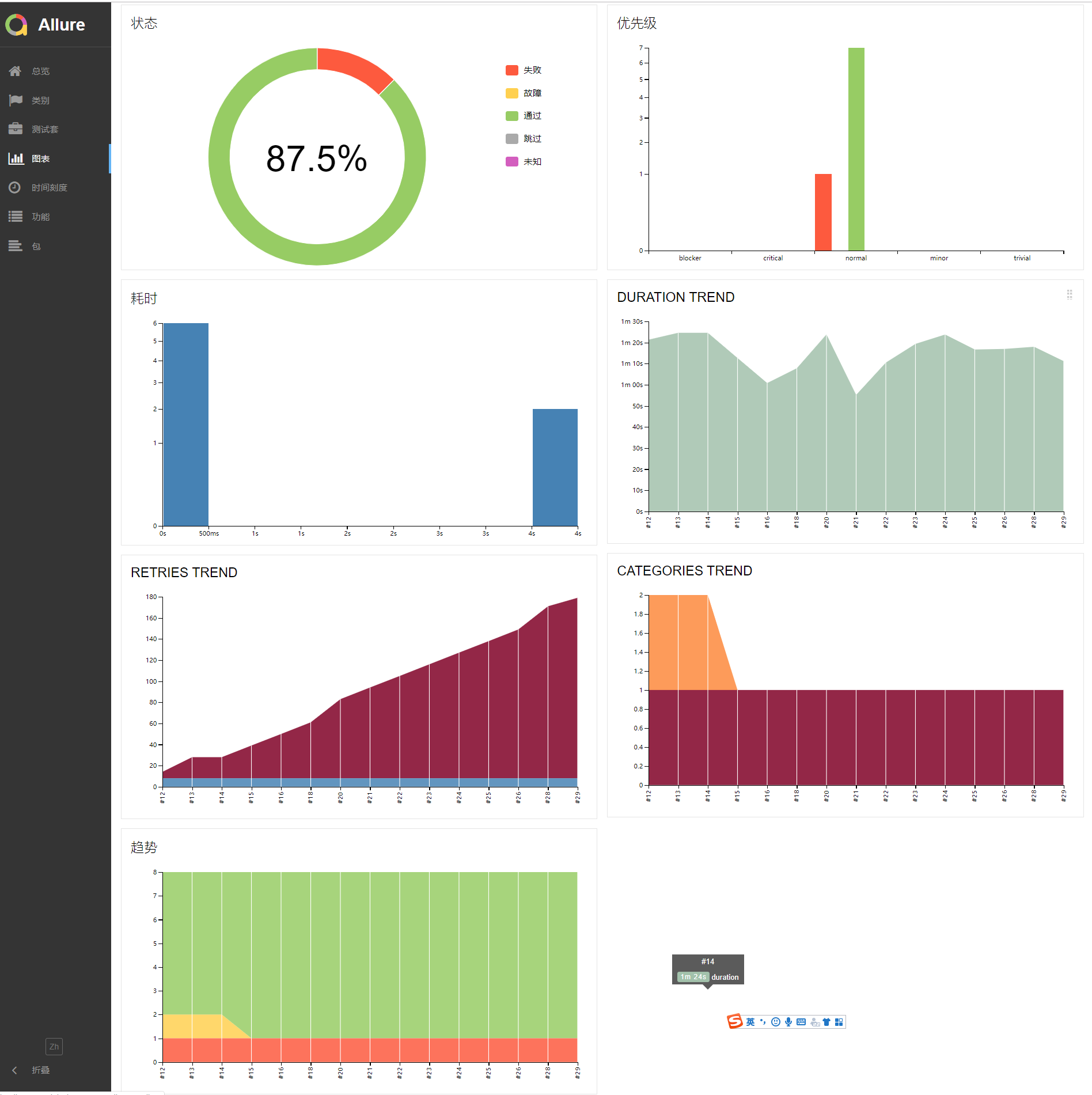Open the 总览 overview home icon
Screen dimensions: 1092x1095
[15, 71]
